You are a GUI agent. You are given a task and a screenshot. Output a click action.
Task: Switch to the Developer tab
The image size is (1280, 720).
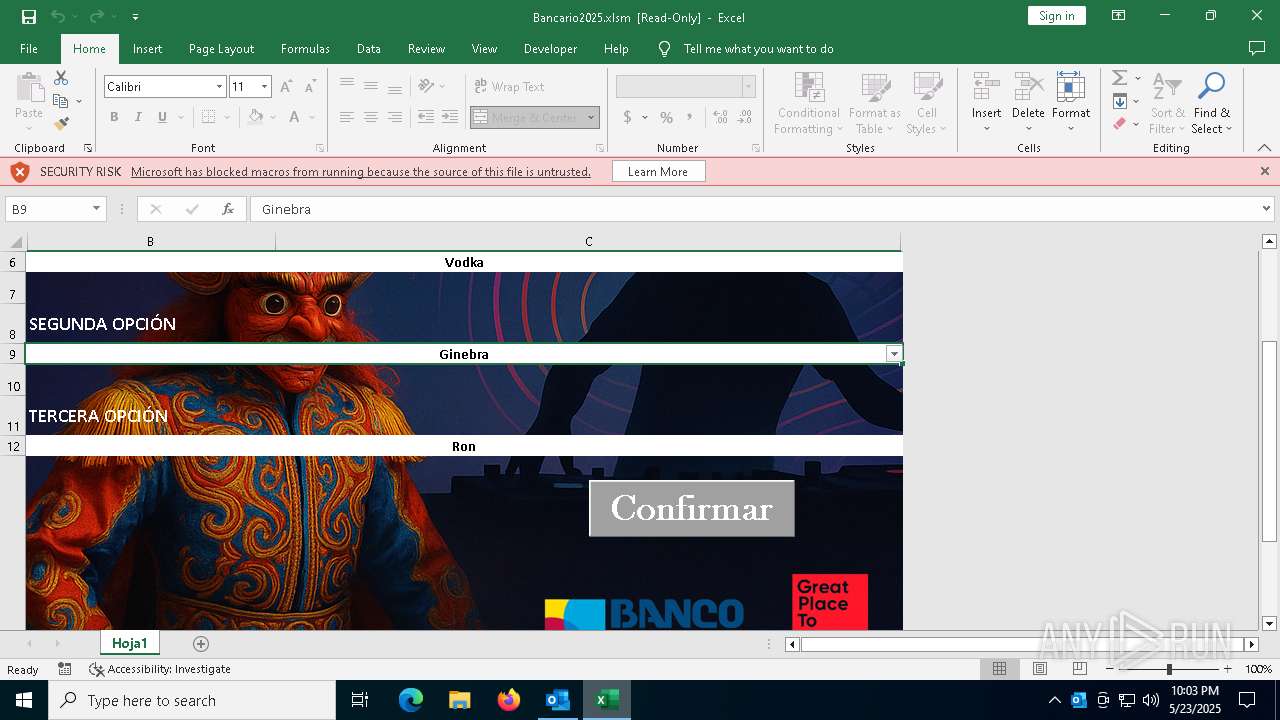pyautogui.click(x=550, y=49)
